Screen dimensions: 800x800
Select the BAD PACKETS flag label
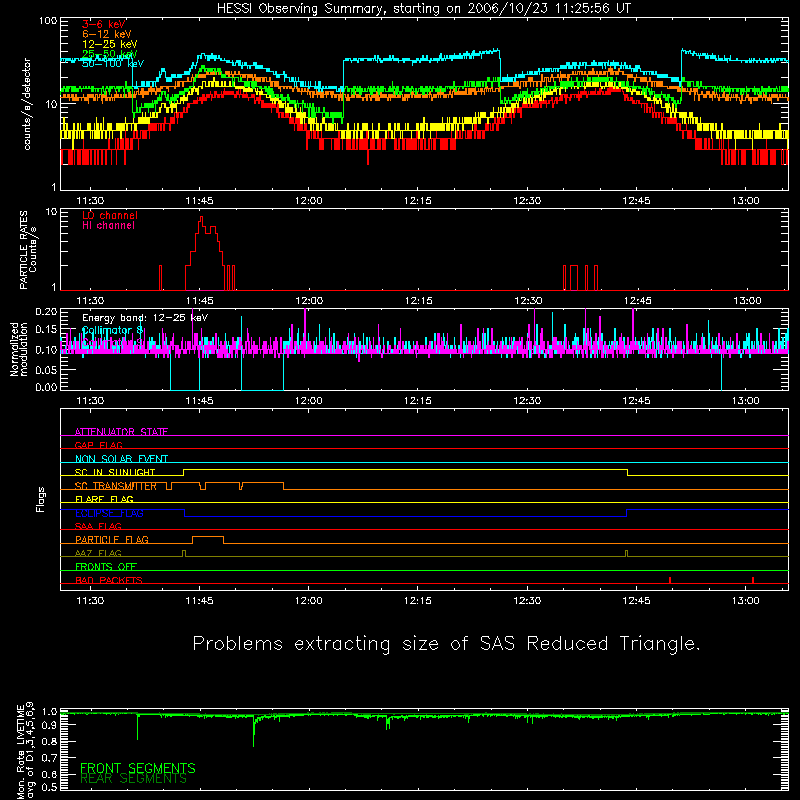(109, 580)
